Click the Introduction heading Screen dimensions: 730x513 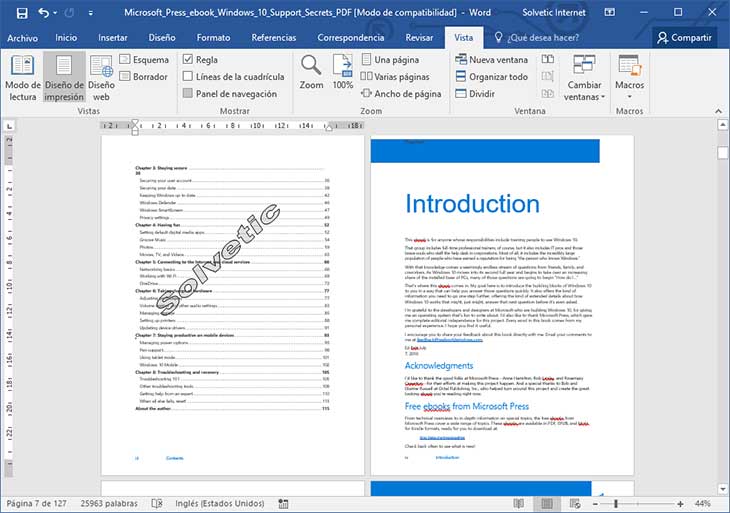tap(472, 204)
